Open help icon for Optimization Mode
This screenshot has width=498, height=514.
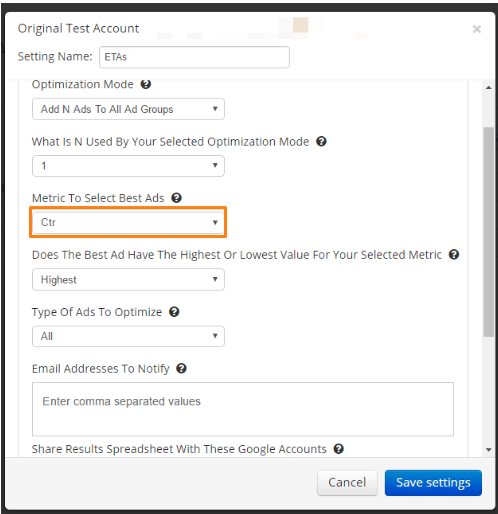146,84
